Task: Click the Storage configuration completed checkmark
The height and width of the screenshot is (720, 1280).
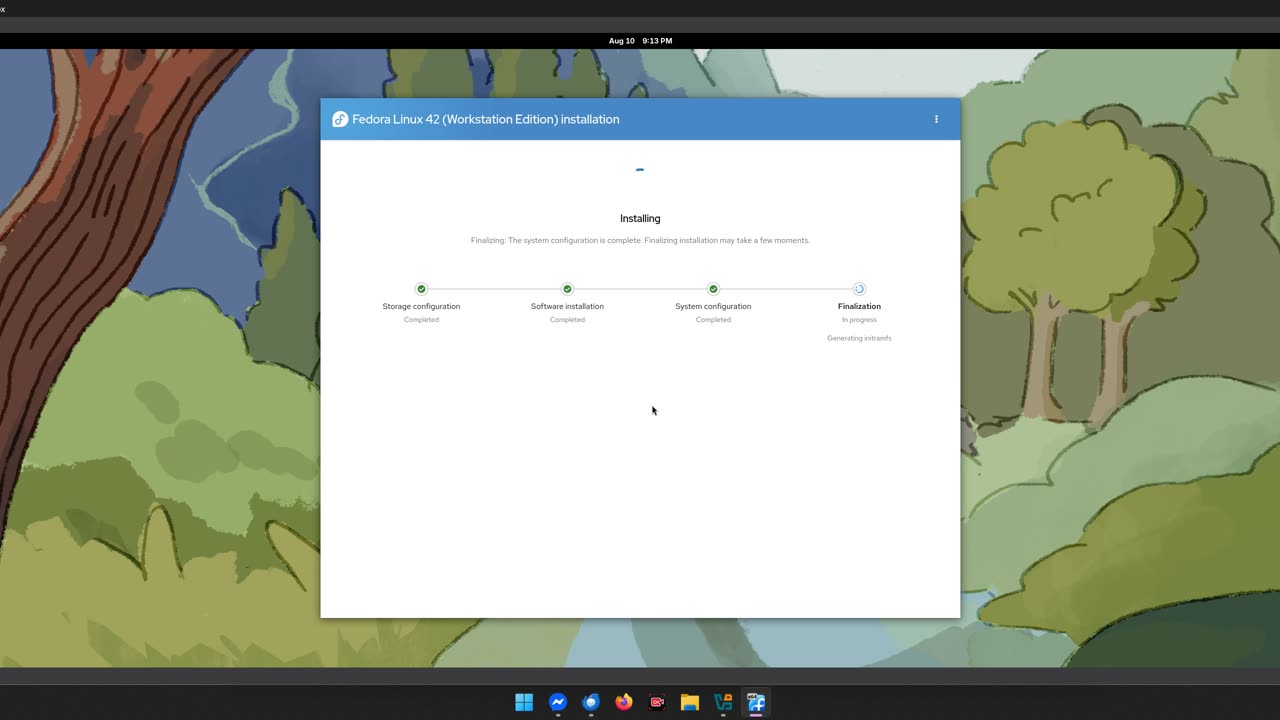Action: click(421, 289)
